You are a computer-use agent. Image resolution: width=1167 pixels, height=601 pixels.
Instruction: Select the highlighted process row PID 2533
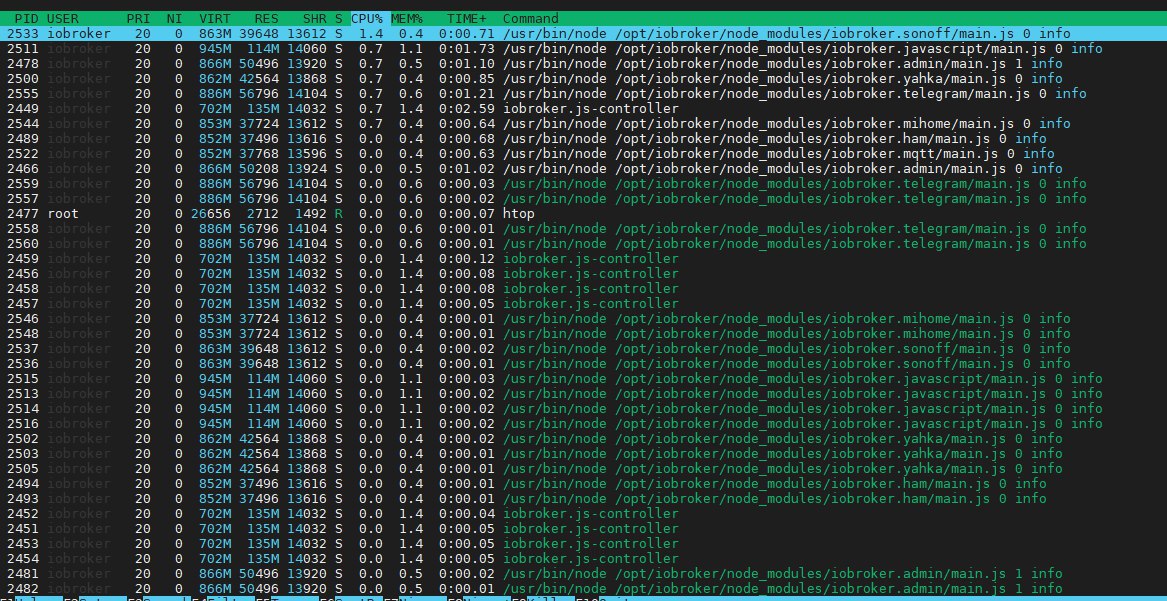pyautogui.click(x=584, y=33)
